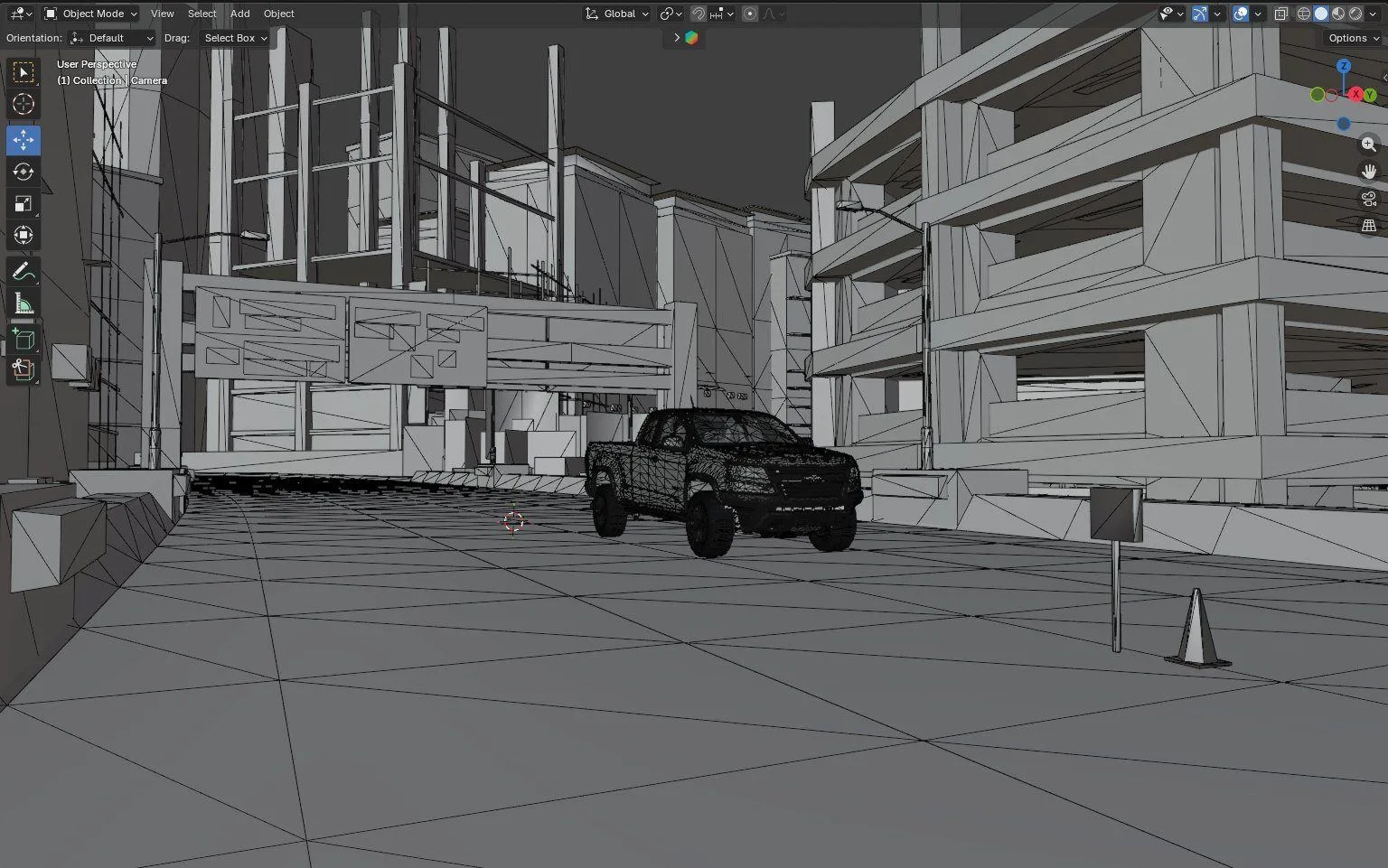The image size is (1388, 868).
Task: Select the Select Box tool
Action: [23, 72]
